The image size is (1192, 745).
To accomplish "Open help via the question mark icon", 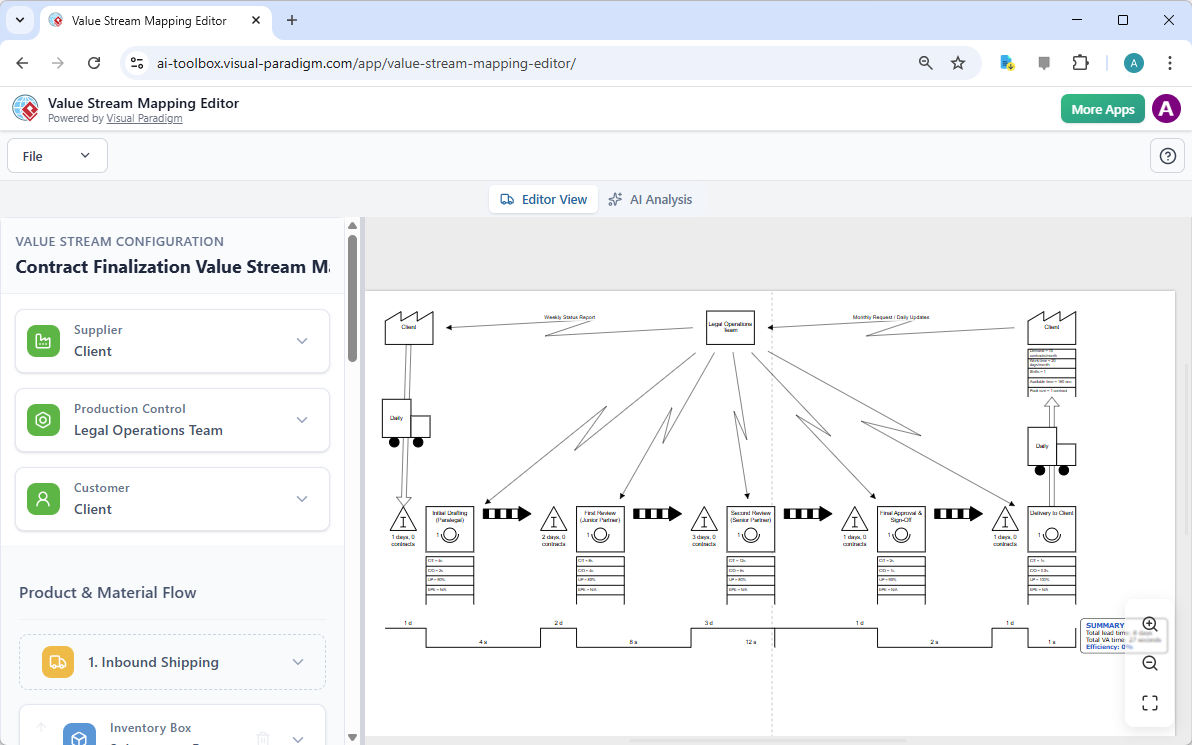I will (x=1167, y=155).
